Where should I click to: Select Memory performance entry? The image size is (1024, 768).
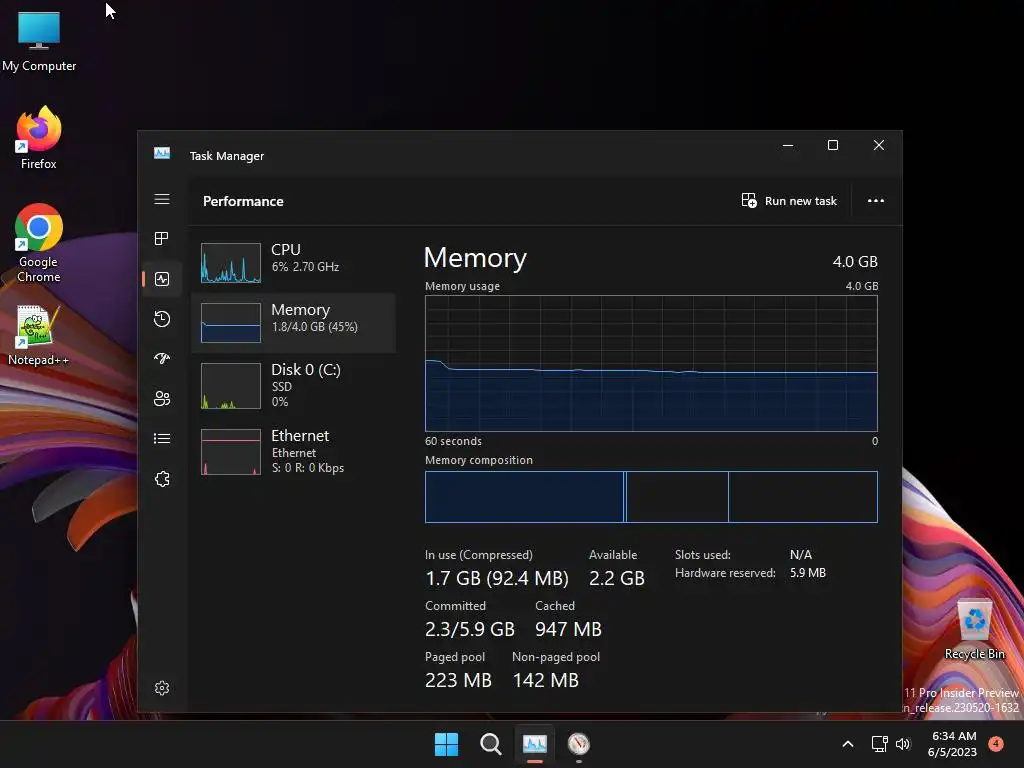tap(293, 323)
